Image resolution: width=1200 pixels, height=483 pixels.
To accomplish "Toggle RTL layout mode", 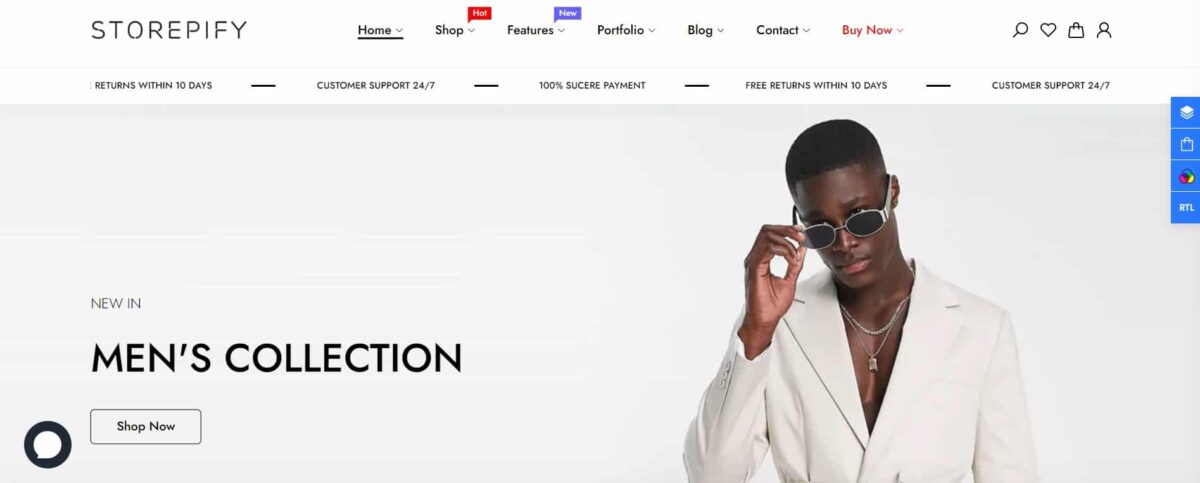I will coord(1186,207).
